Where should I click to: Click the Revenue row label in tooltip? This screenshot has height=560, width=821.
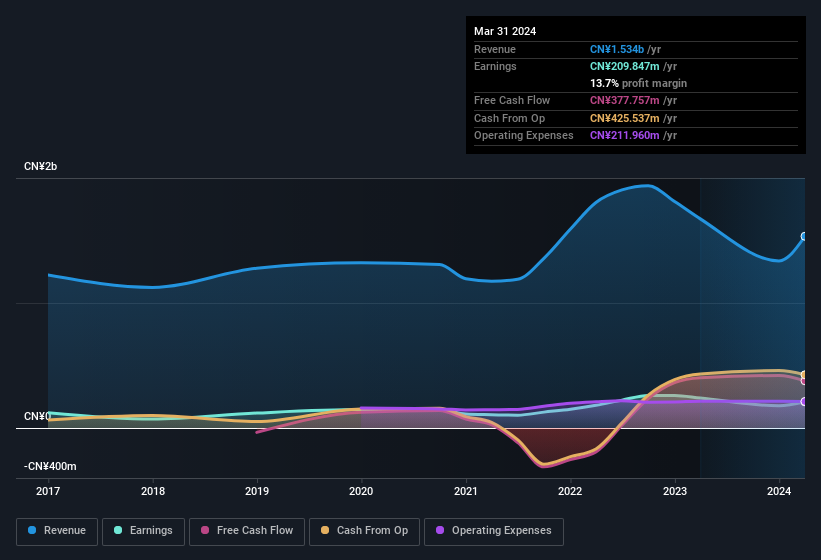(x=495, y=49)
